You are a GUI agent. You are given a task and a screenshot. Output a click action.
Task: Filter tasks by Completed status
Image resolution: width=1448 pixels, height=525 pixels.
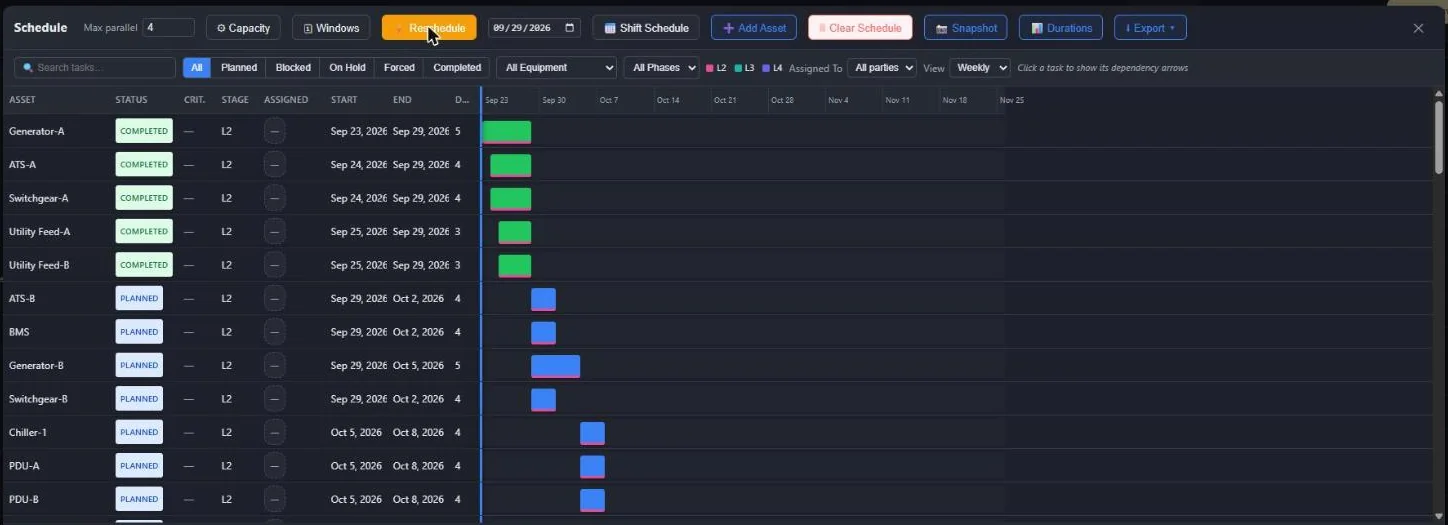click(x=457, y=68)
